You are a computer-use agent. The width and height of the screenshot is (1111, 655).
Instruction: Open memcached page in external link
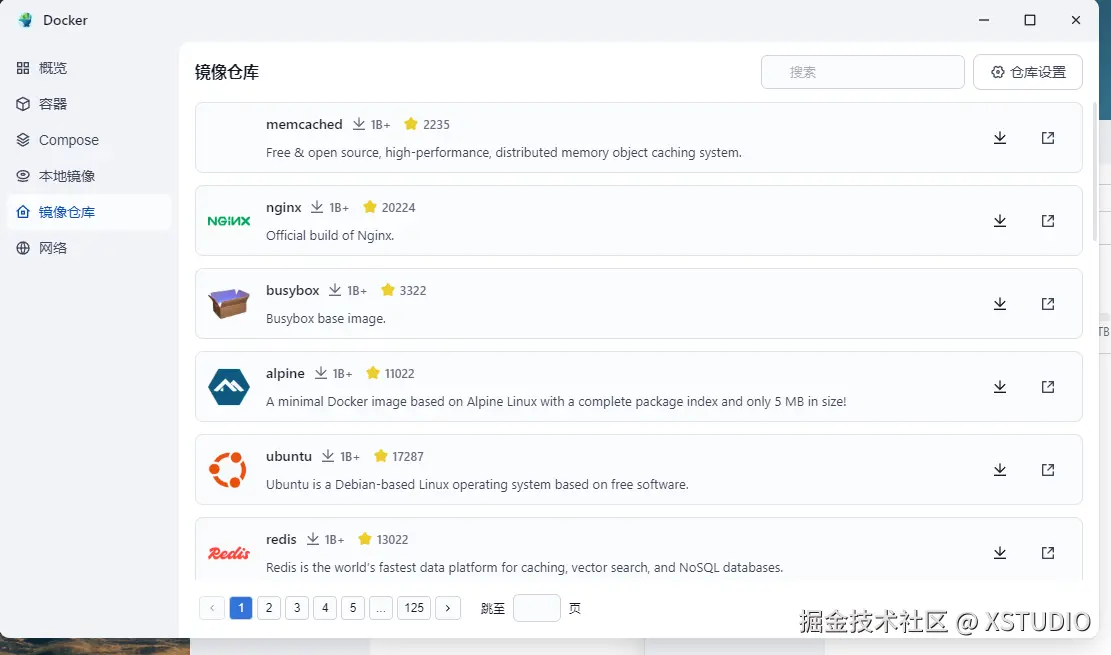[x=1048, y=138]
